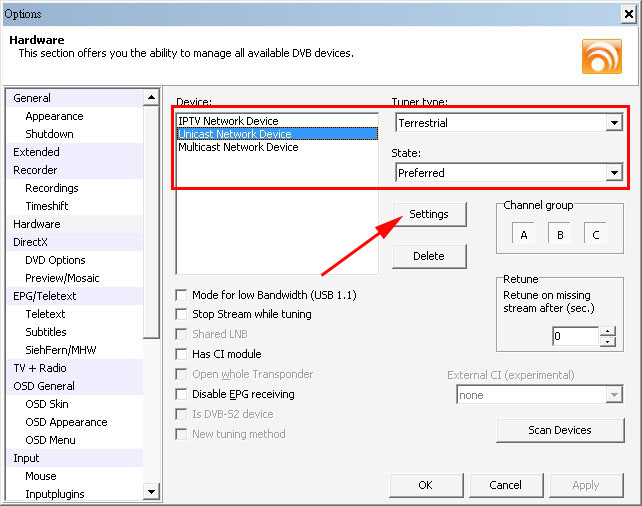Screen dimensions: 642x506
Task: Expand the State dropdown
Action: [x=614, y=173]
